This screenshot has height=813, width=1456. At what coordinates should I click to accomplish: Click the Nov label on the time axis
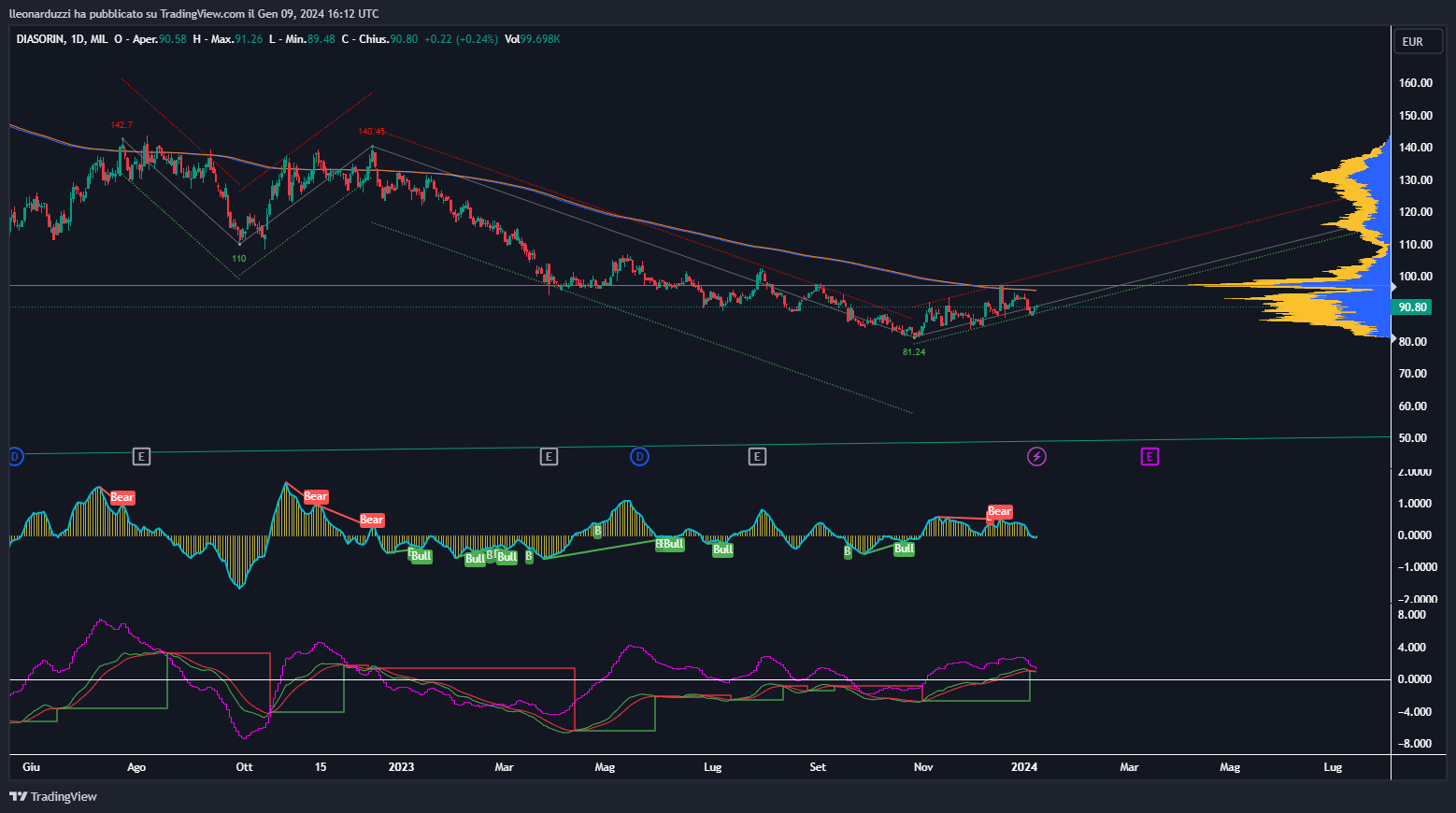[923, 767]
